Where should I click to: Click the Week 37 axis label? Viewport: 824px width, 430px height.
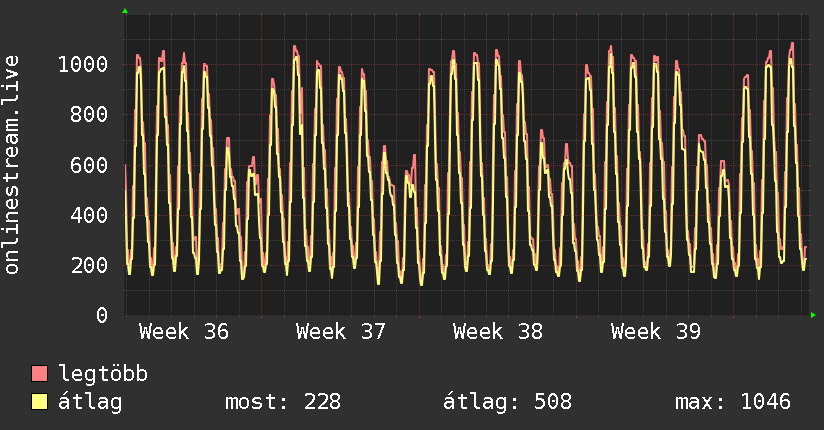[341, 332]
